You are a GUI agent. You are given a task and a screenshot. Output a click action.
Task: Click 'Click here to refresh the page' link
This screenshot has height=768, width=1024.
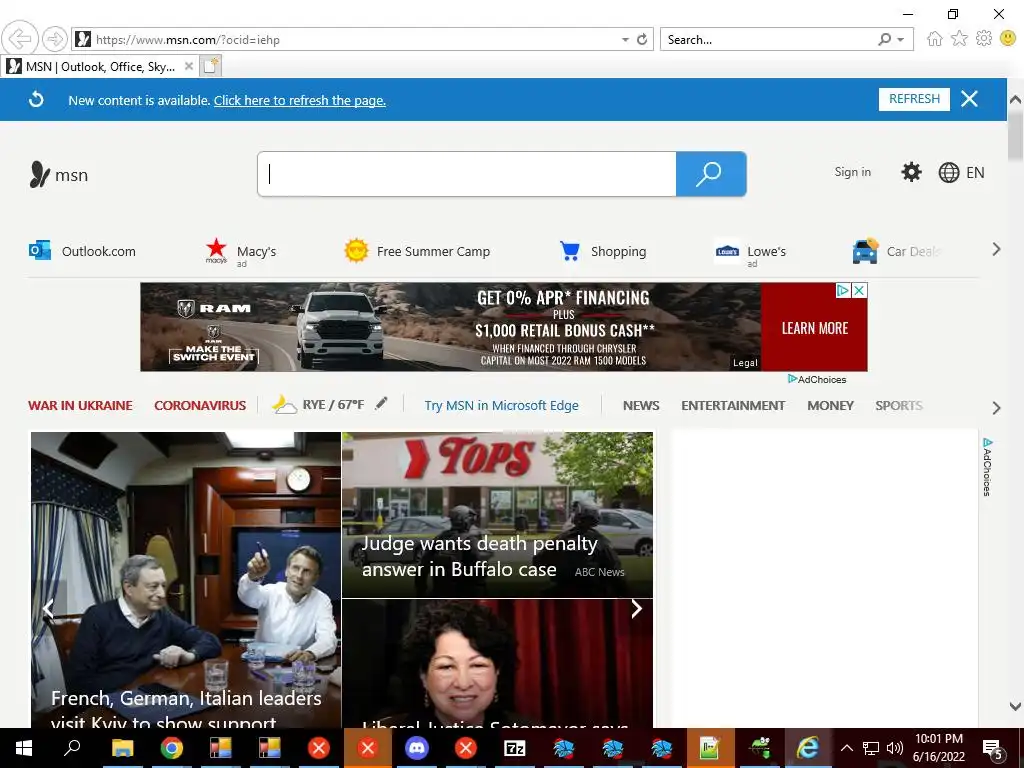coord(300,101)
